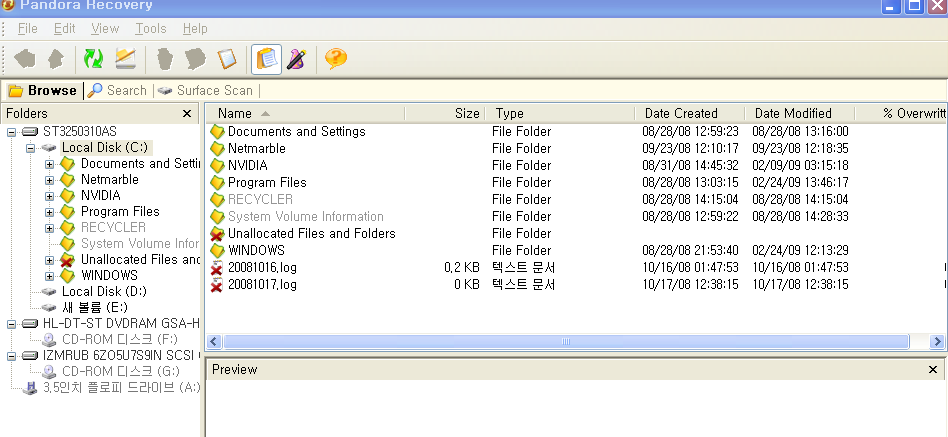Image resolution: width=948 pixels, height=437 pixels.
Task: Switch to the Surface Scan tab
Action: (206, 91)
